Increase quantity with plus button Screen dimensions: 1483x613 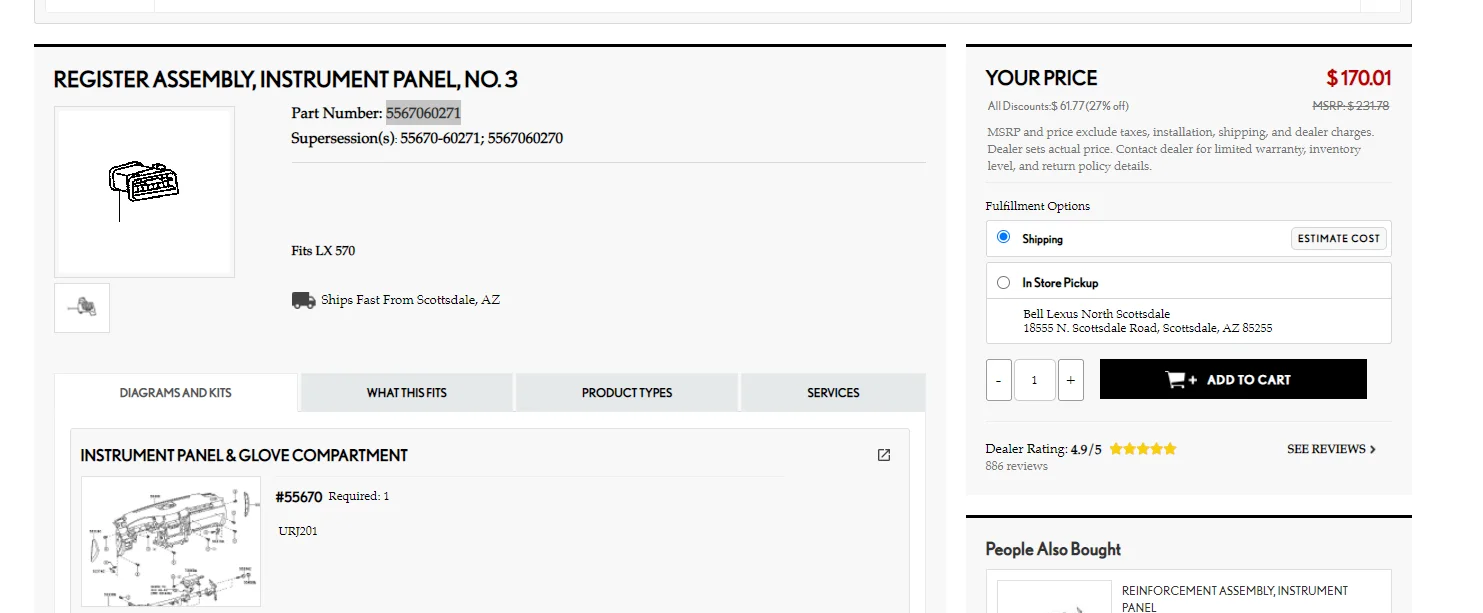coord(1070,380)
